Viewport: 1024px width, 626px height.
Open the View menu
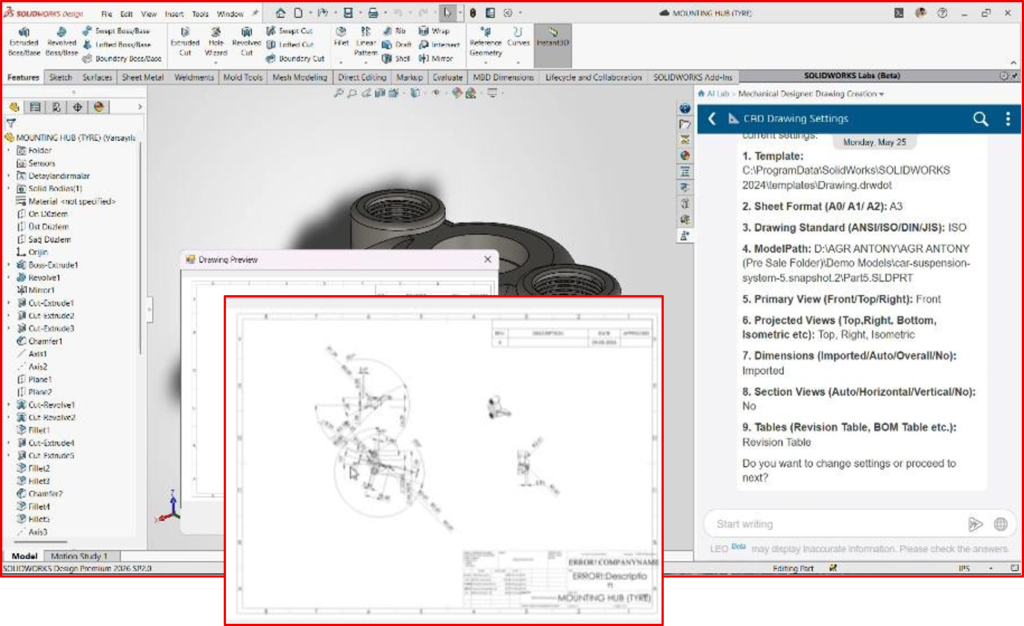pyautogui.click(x=149, y=14)
